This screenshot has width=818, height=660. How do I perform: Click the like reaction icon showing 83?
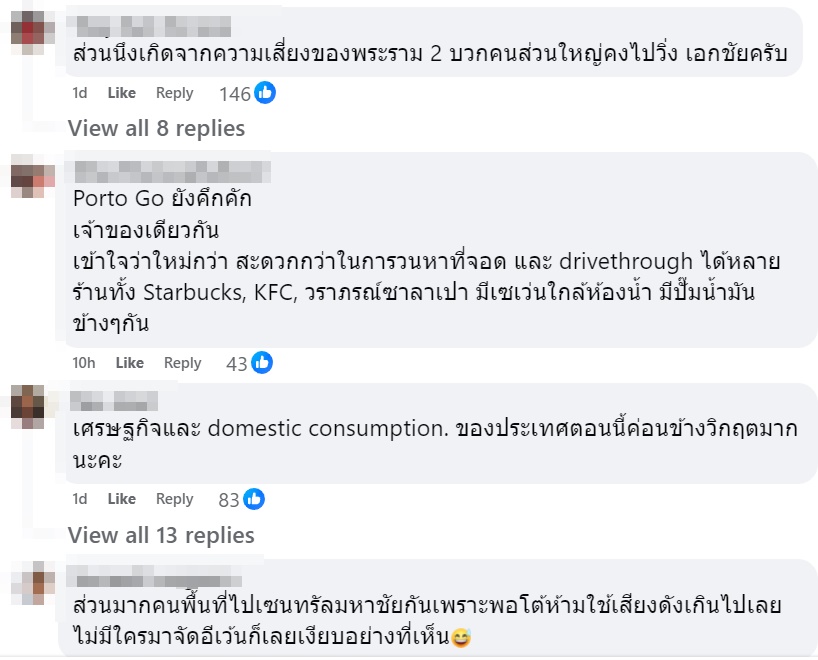coord(254,499)
